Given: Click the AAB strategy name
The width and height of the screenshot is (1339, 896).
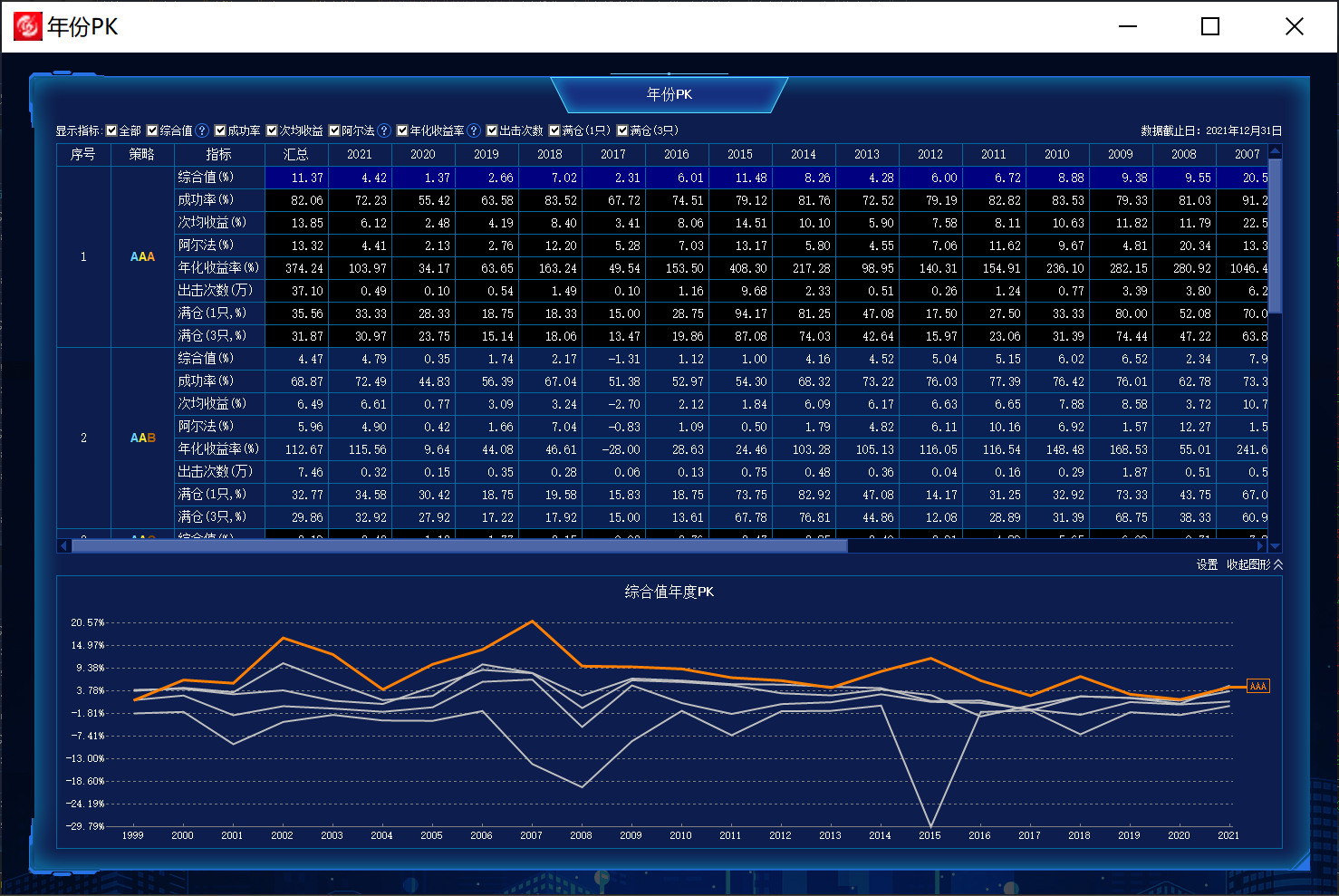Looking at the screenshot, I should point(142,438).
